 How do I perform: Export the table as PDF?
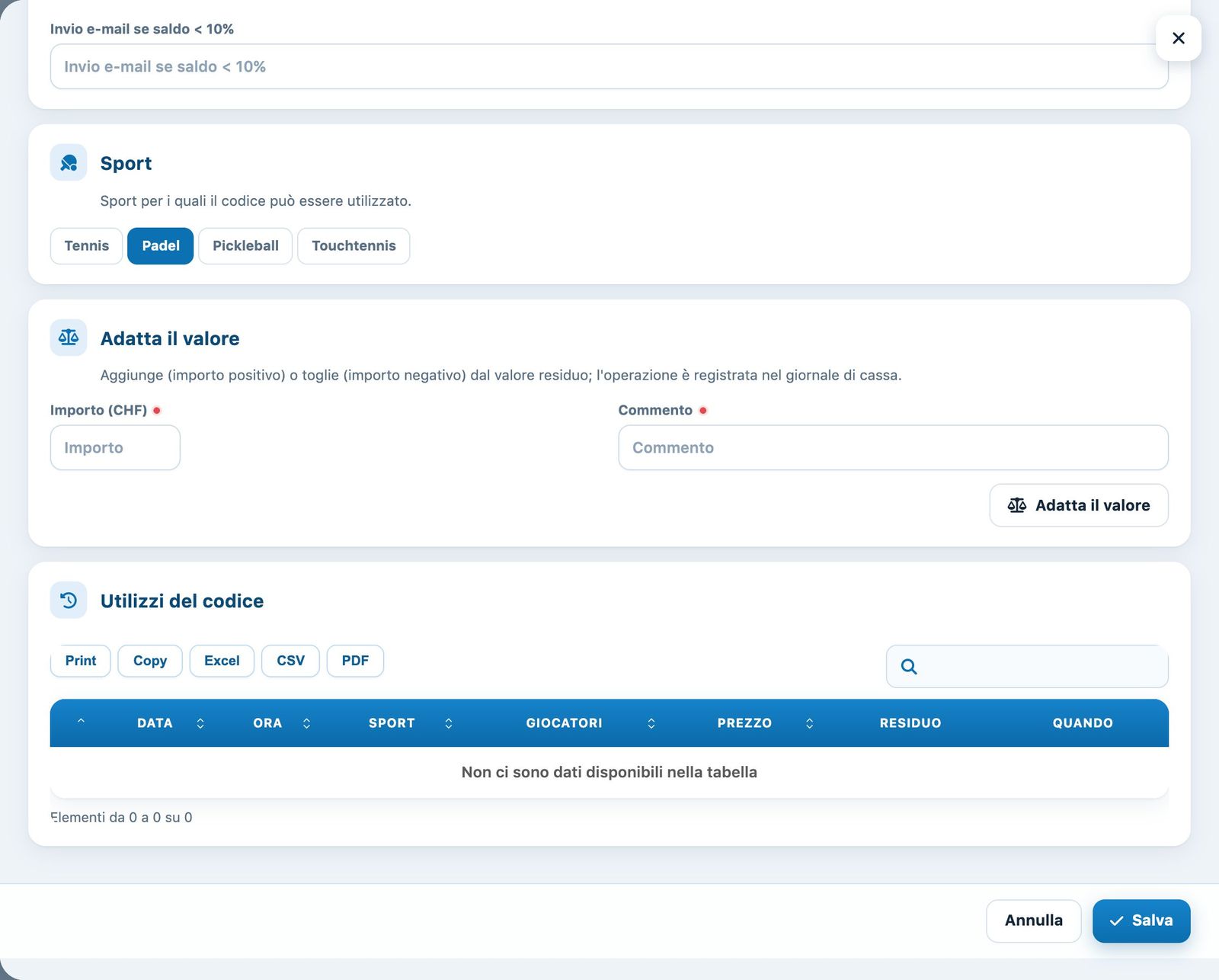(355, 661)
